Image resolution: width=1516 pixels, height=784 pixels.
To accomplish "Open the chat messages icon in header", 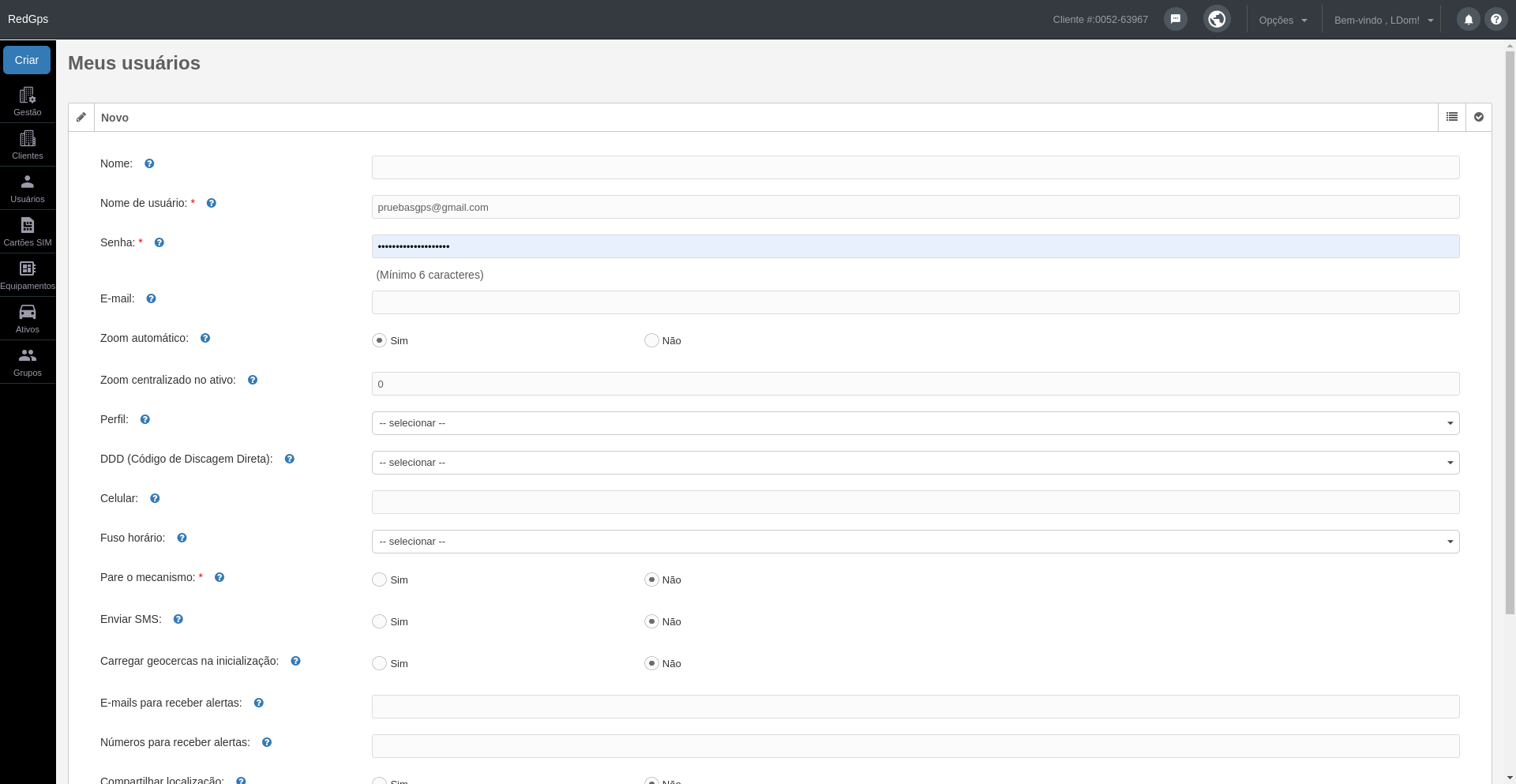I will tap(1175, 19).
